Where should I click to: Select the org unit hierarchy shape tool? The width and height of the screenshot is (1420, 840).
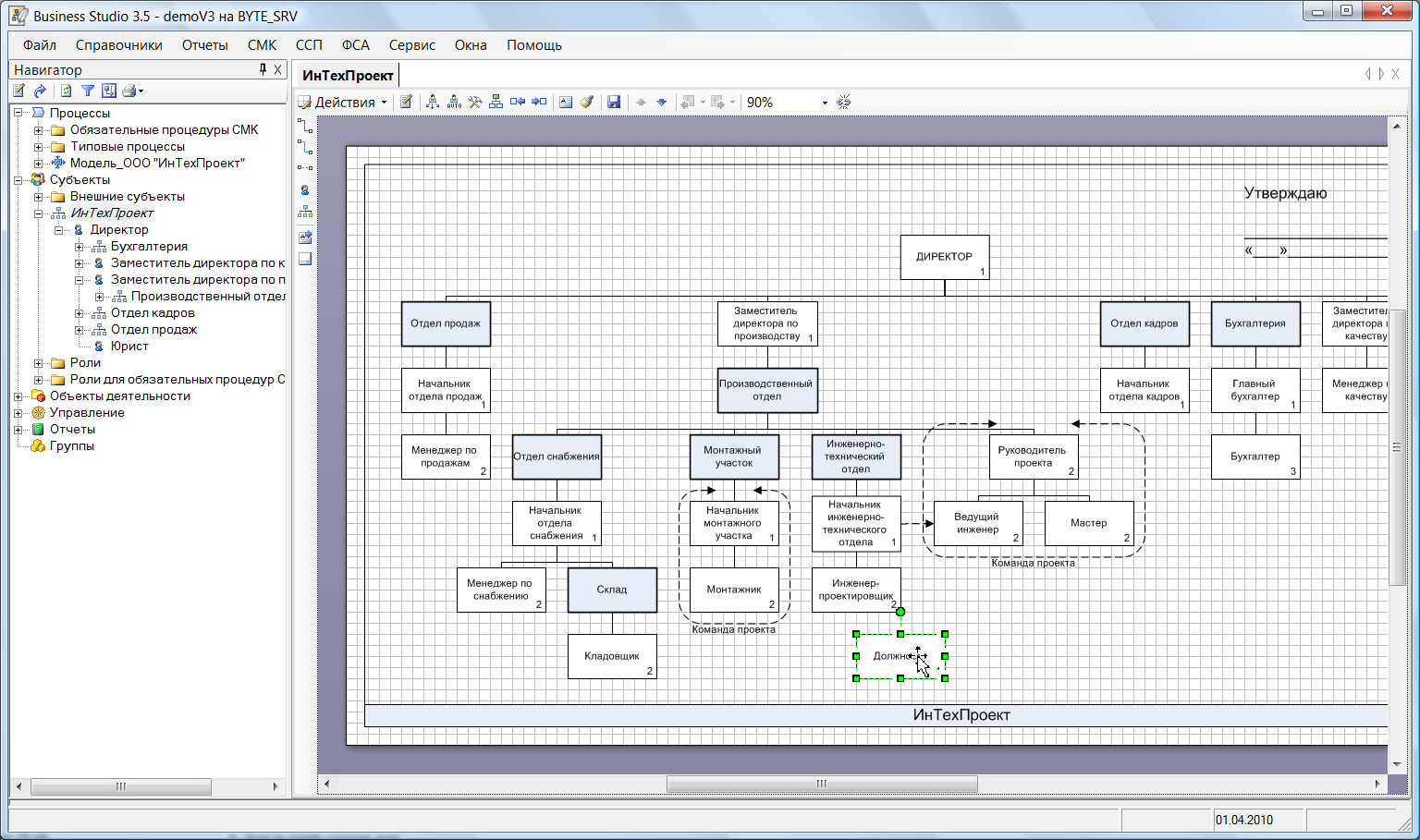click(x=304, y=212)
